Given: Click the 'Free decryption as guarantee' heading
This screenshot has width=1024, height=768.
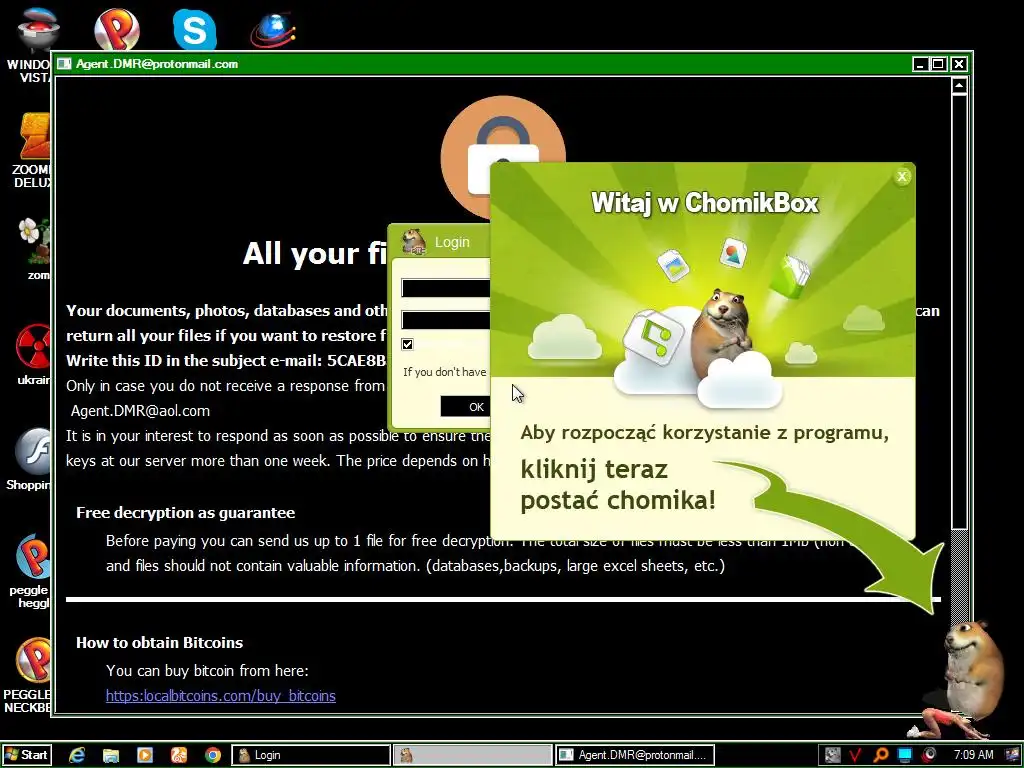Looking at the screenshot, I should point(185,513).
